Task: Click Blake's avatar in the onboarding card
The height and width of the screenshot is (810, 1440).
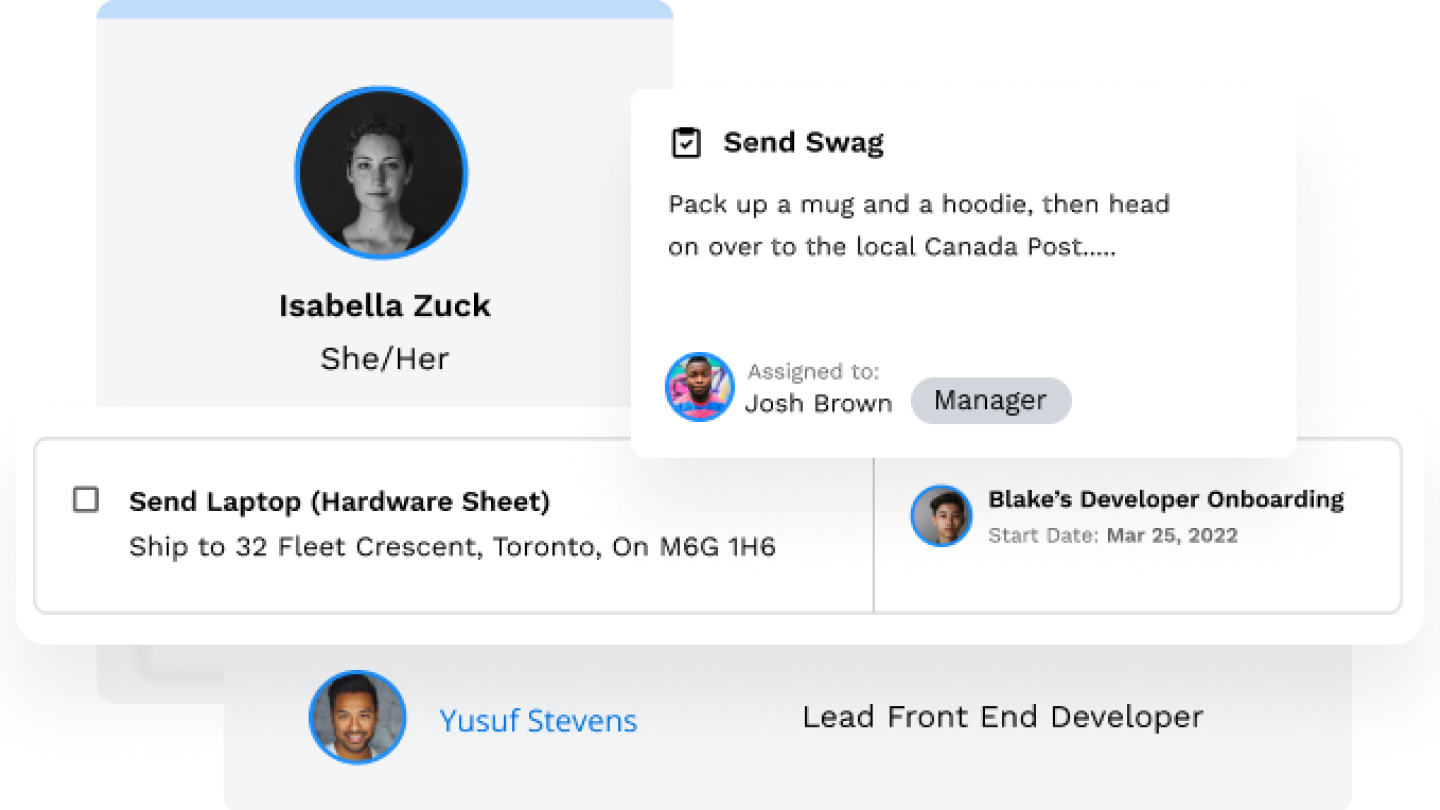Action: (941, 516)
